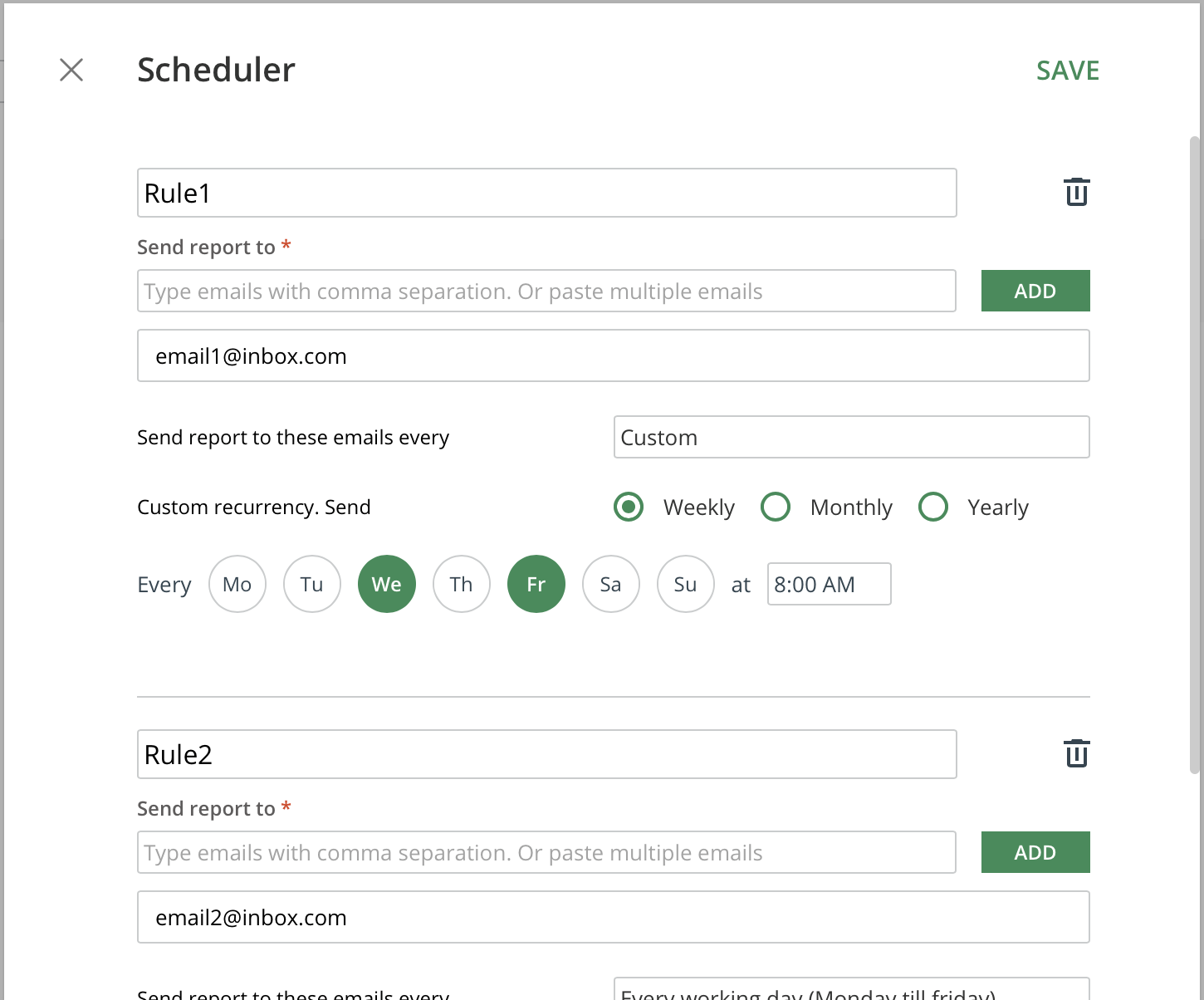Screen dimensions: 1204x1000
Task: Click the dialog vertical scrollbar
Action: click(x=1195, y=455)
